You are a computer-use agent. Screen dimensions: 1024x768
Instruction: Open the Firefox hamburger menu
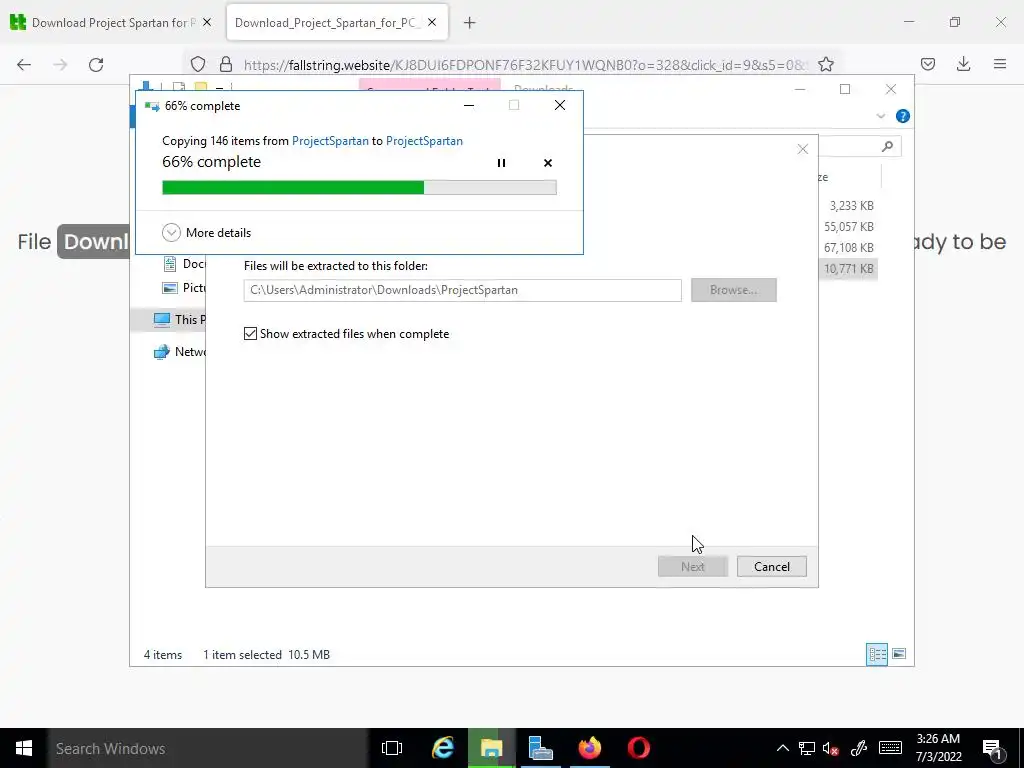pyautogui.click(x=999, y=65)
